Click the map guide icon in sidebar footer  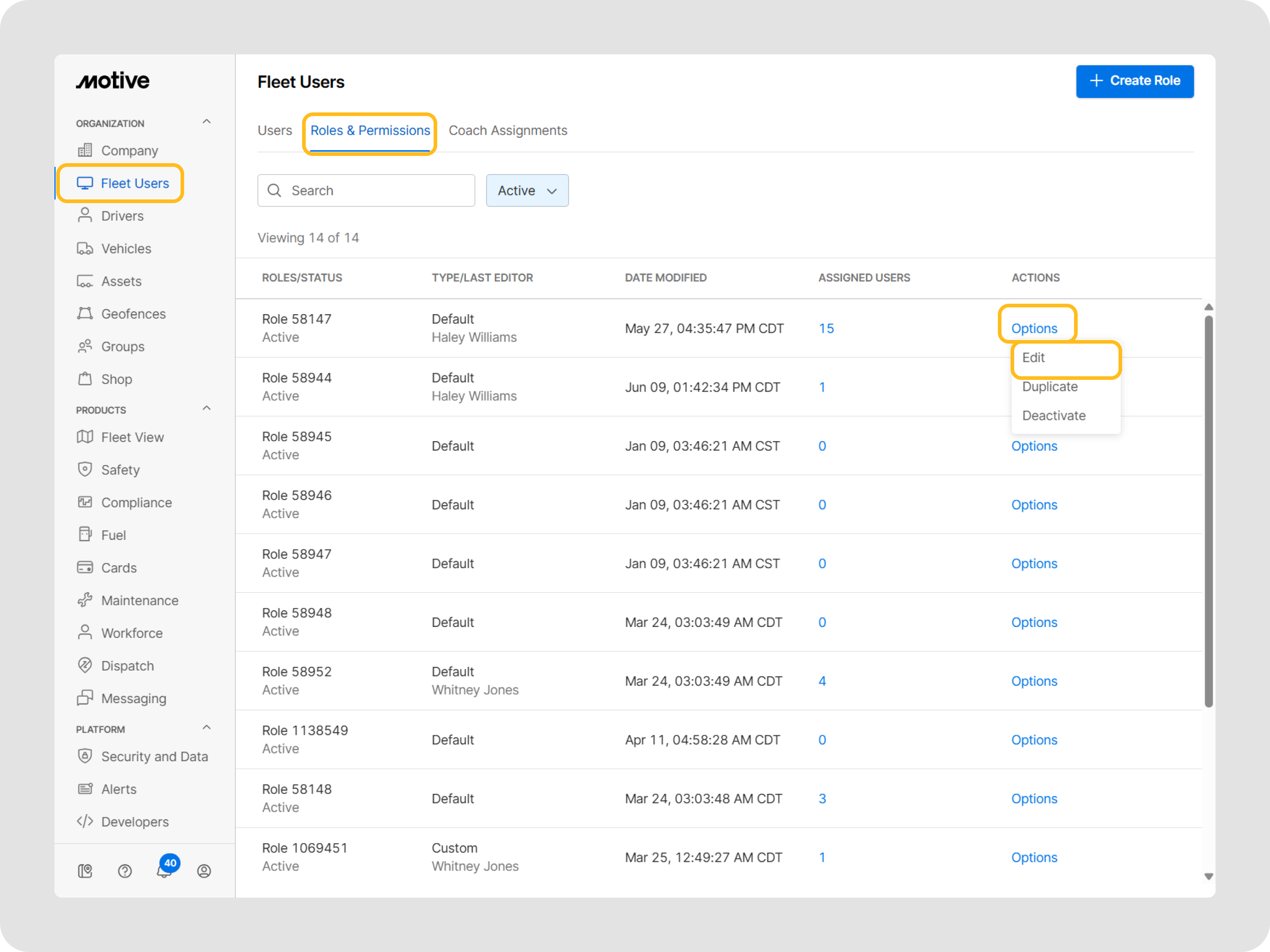[85, 871]
